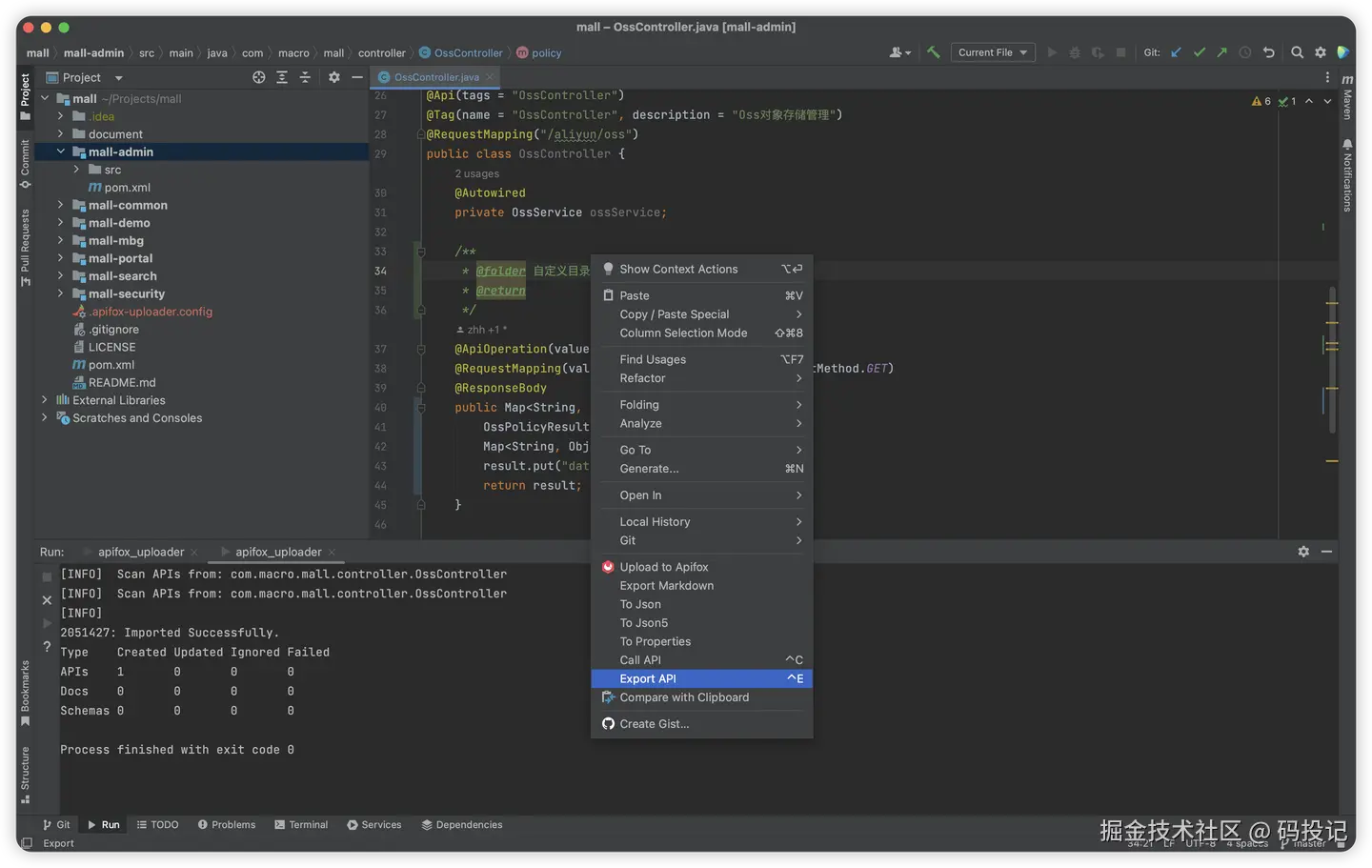
Task: Click the Rollback undo arrow icon
Action: pyautogui.click(x=1268, y=52)
